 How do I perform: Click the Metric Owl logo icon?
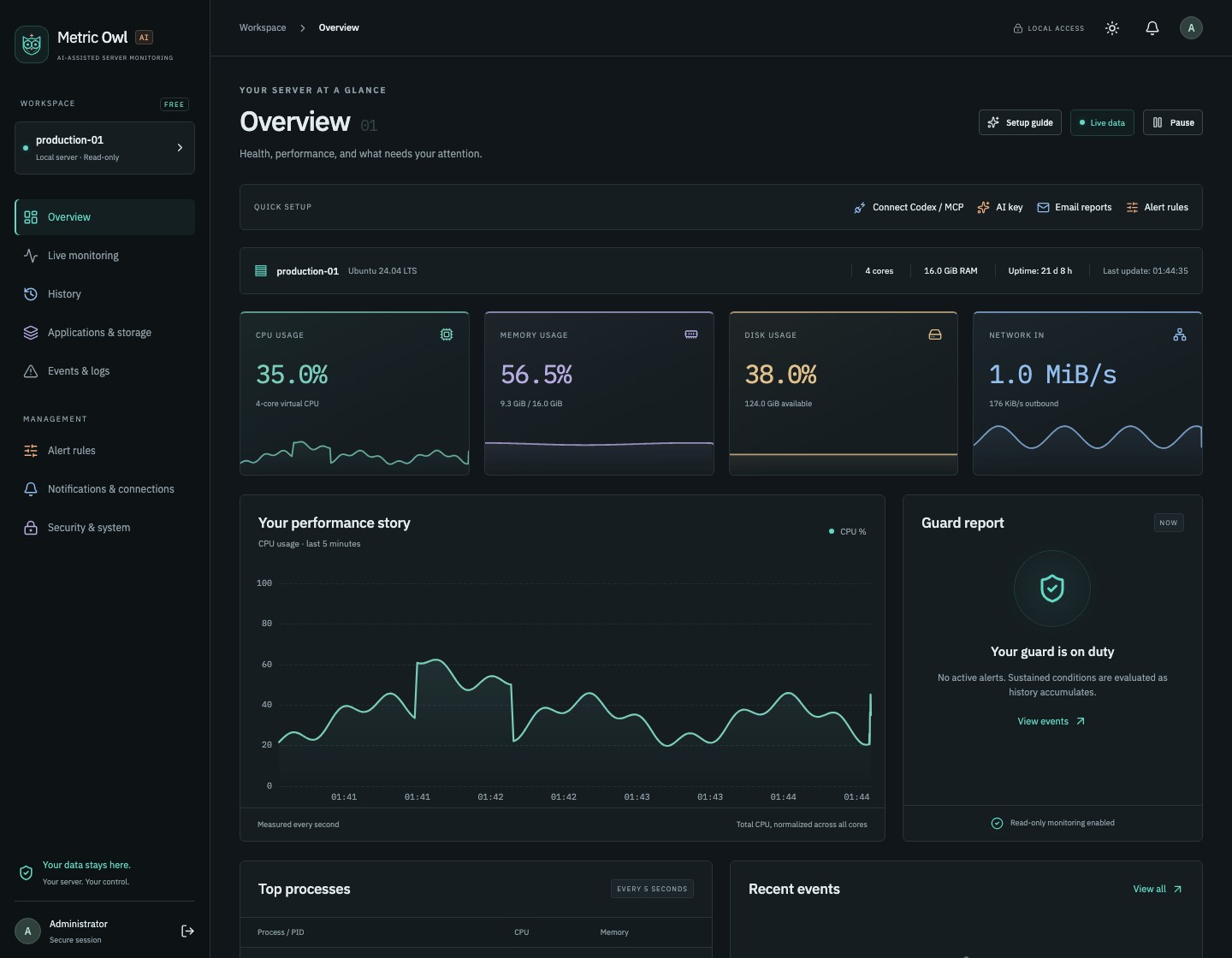click(x=32, y=44)
